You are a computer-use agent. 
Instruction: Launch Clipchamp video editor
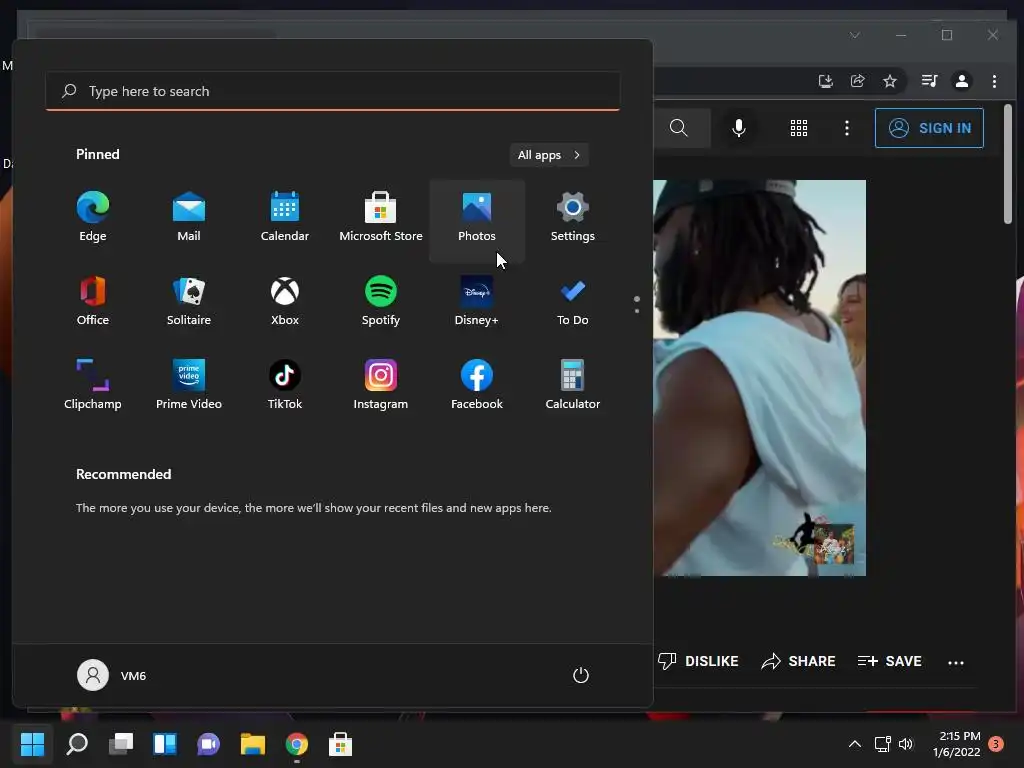93,385
